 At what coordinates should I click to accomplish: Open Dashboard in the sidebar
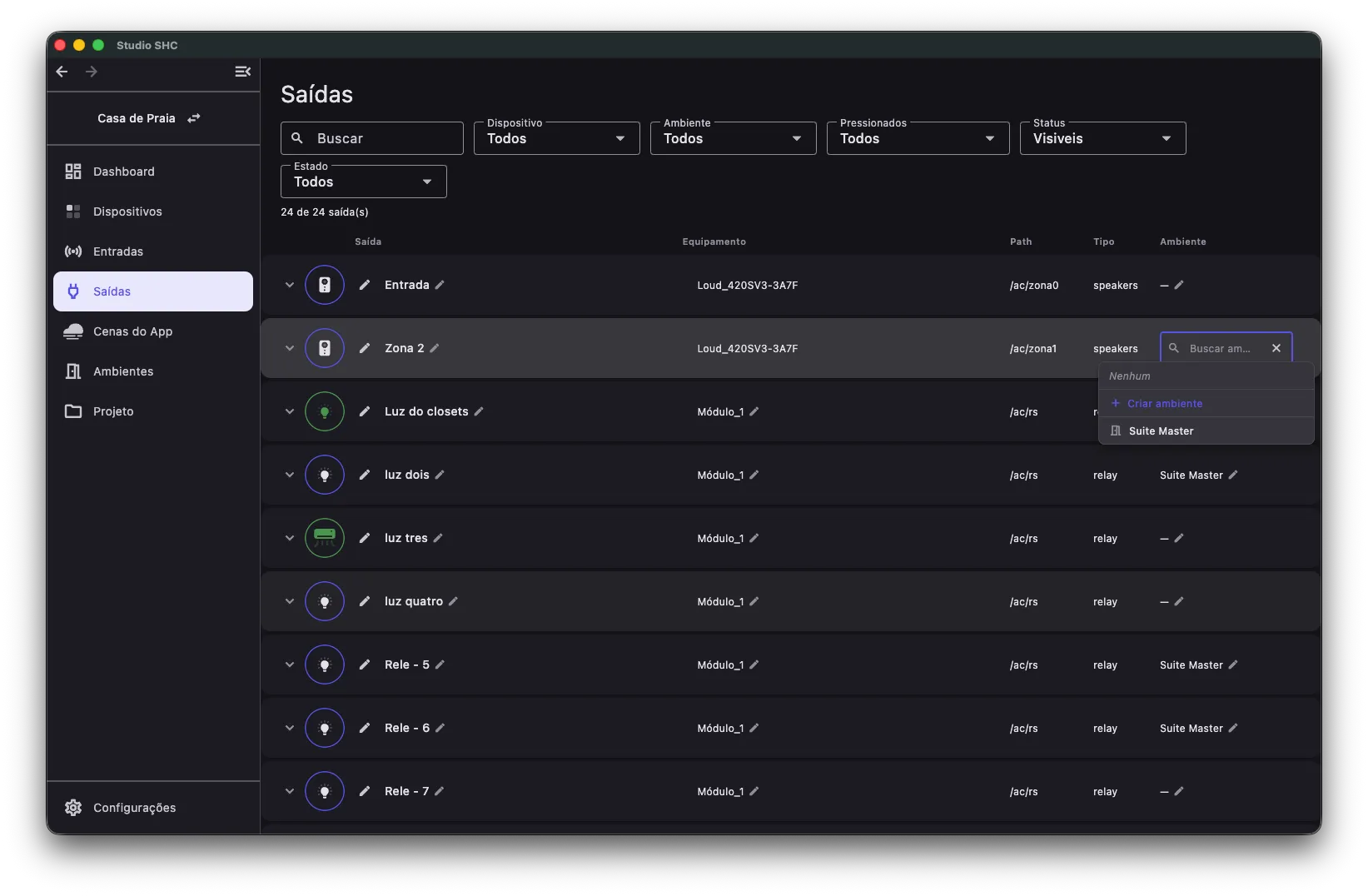coord(153,172)
